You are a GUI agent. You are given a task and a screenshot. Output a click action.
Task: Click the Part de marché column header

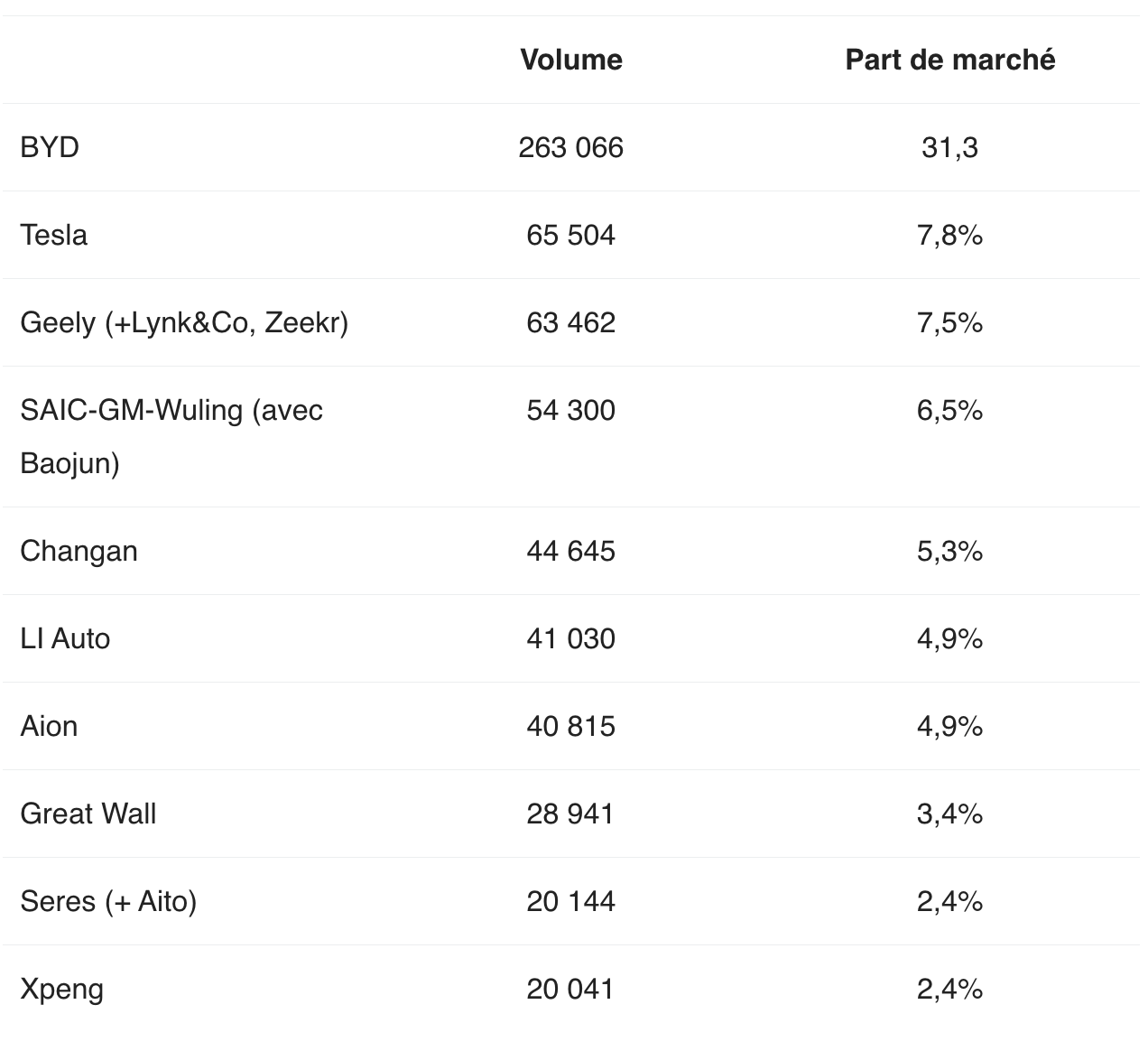point(949,60)
